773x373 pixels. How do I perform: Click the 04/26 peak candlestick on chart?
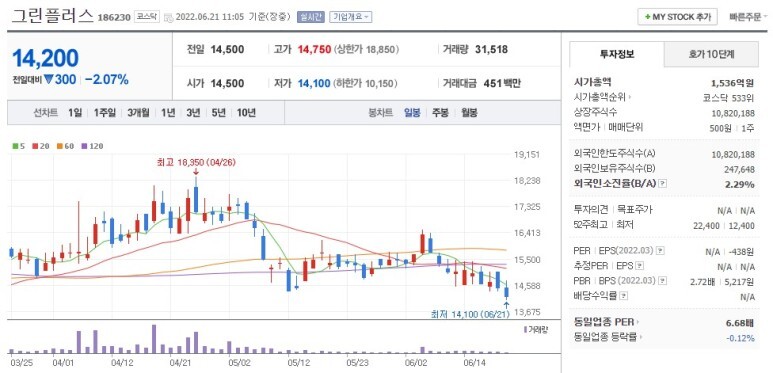pyautogui.click(x=196, y=196)
